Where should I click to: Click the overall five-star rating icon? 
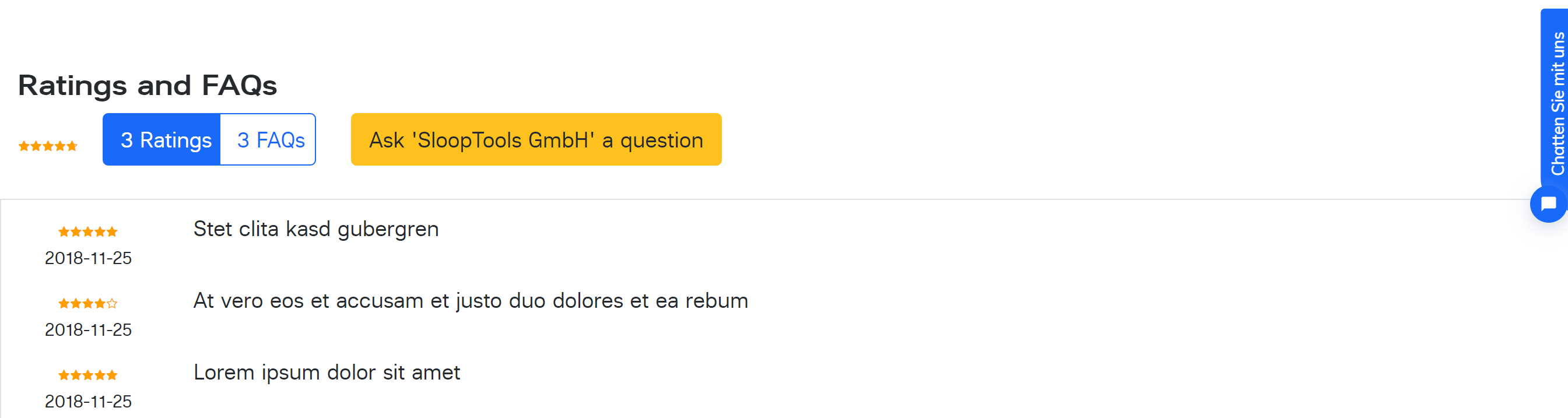[48, 146]
